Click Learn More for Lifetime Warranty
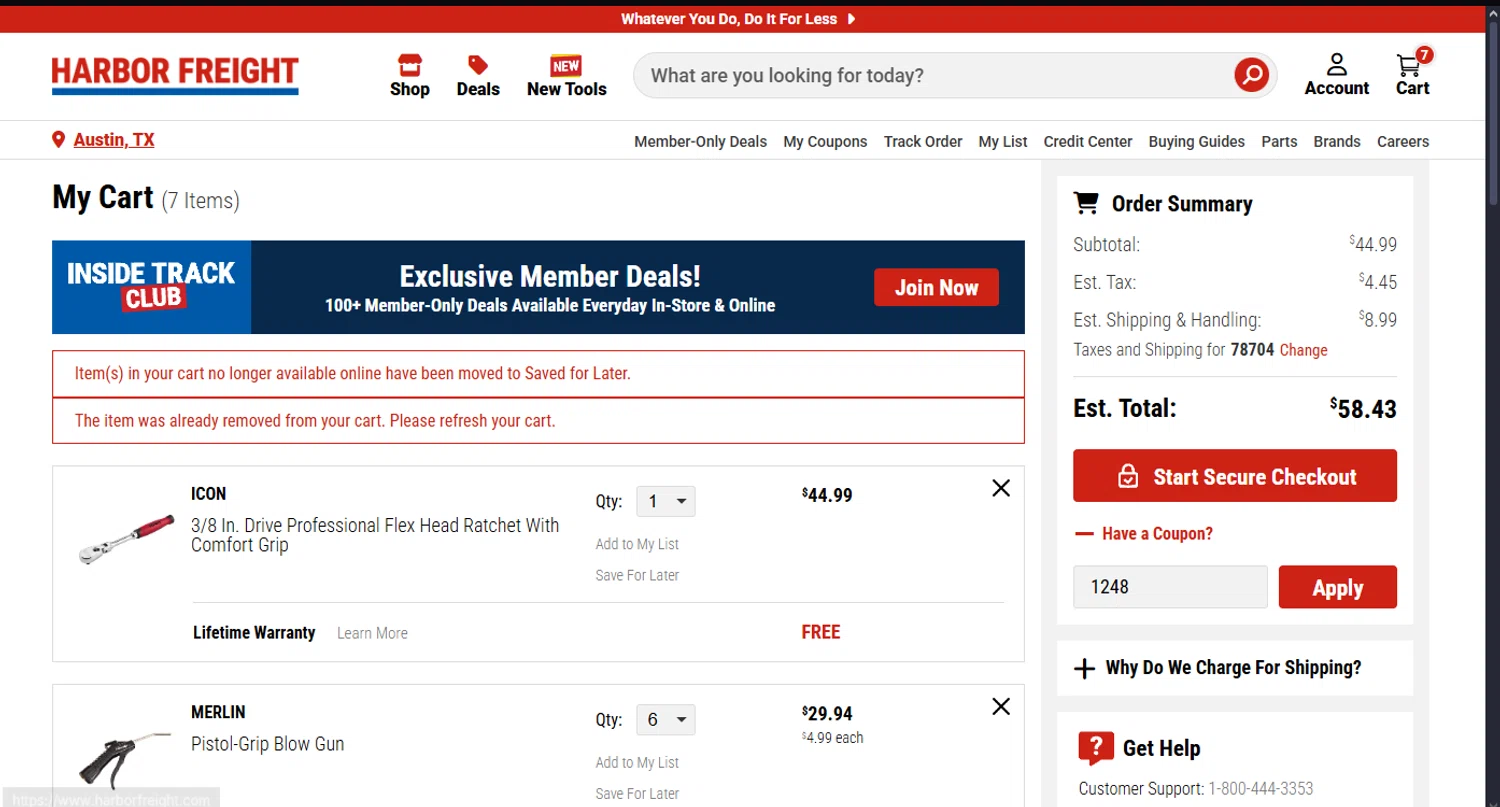Image resolution: width=1500 pixels, height=807 pixels. (x=372, y=633)
